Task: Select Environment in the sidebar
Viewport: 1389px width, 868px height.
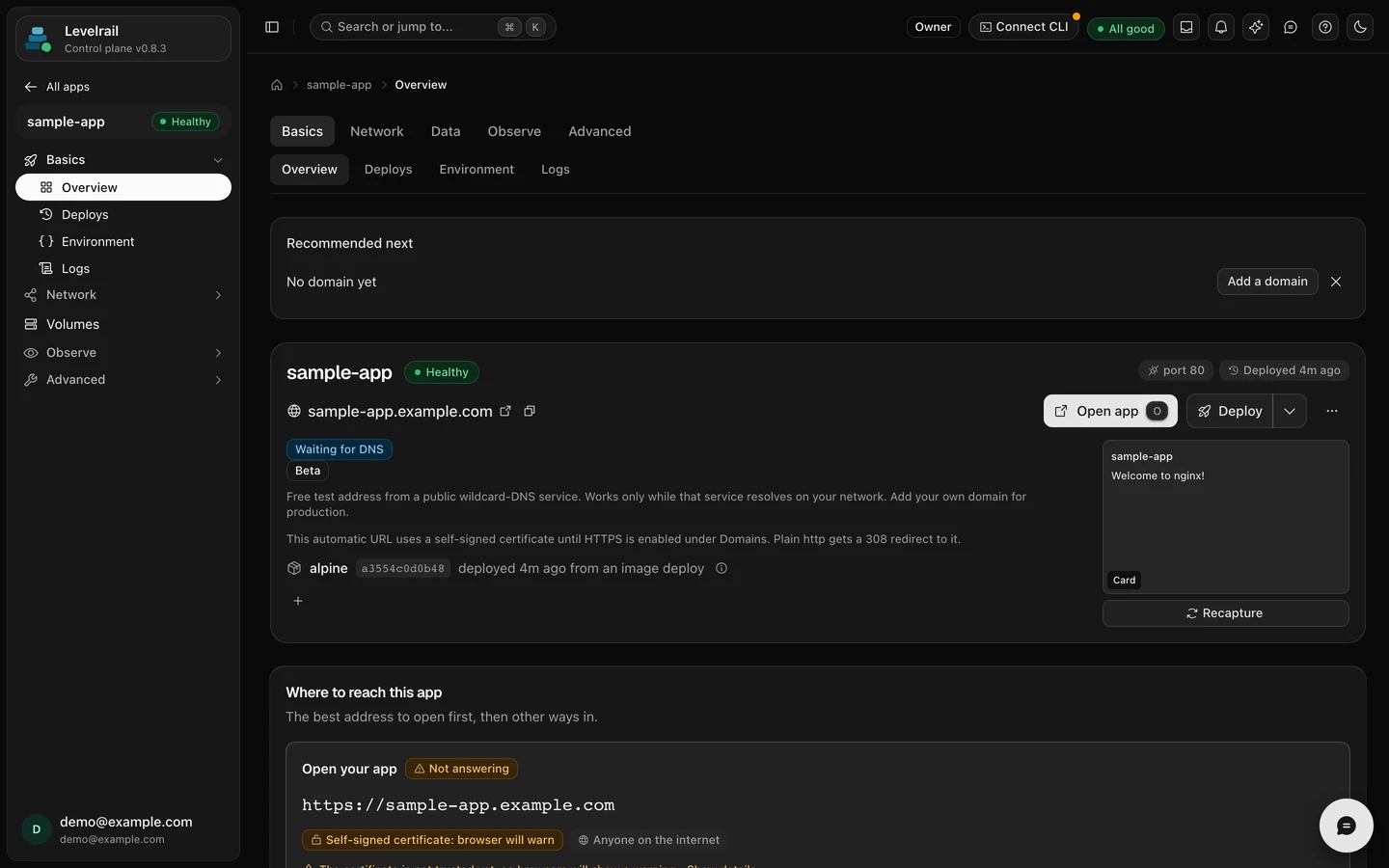Action: point(123,241)
